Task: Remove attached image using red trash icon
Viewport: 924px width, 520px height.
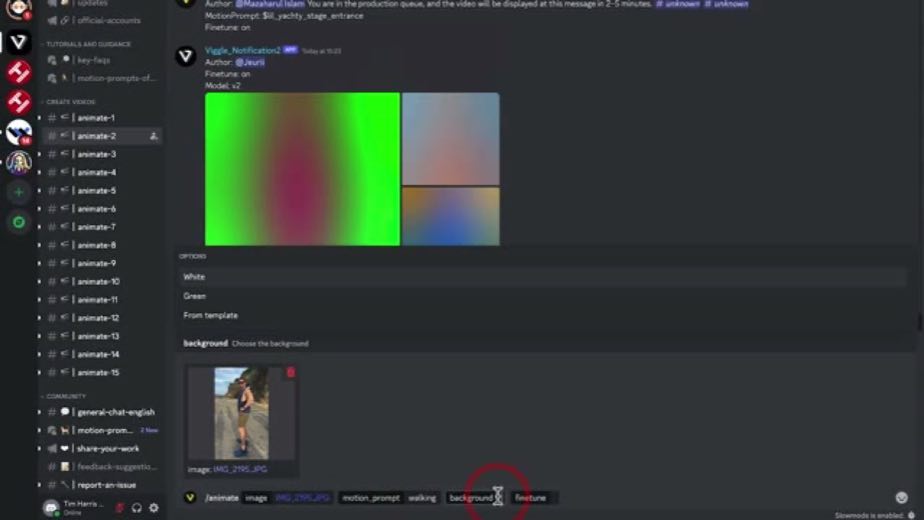Action: click(x=291, y=373)
